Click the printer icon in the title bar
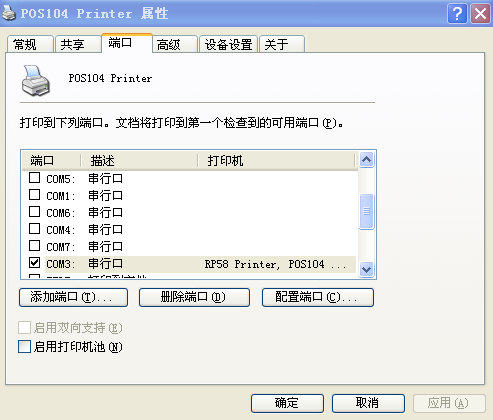Image resolution: width=493 pixels, height=420 pixels. [9, 13]
